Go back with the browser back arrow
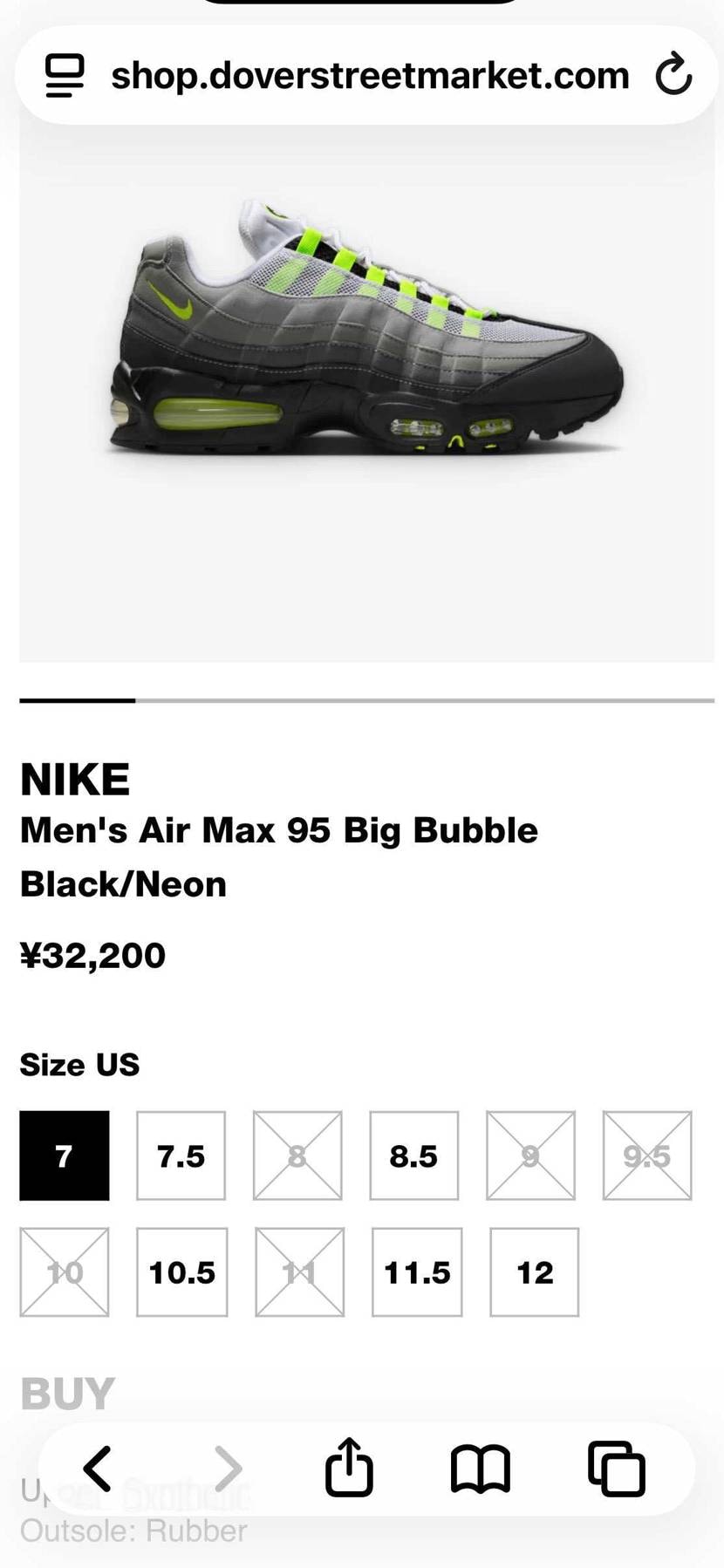The width and height of the screenshot is (724, 1568). (98, 1469)
